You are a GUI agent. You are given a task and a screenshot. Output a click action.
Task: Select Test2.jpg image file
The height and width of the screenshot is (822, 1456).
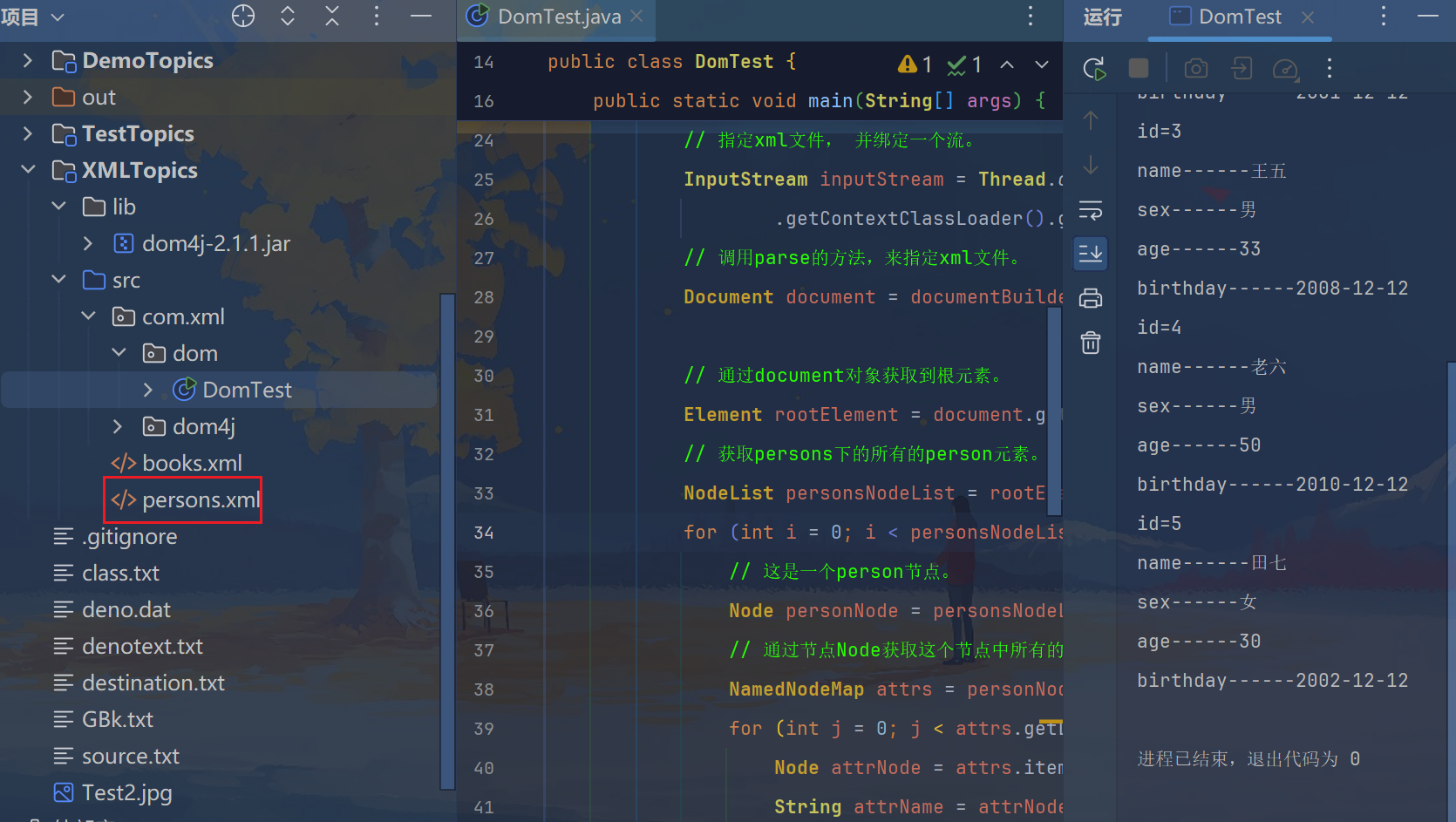[112, 792]
